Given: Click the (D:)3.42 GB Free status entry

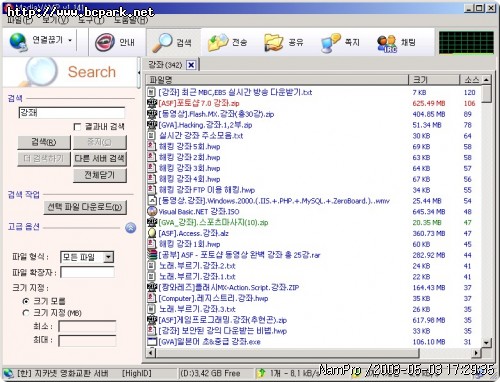Looking at the screenshot, I should point(210,373).
